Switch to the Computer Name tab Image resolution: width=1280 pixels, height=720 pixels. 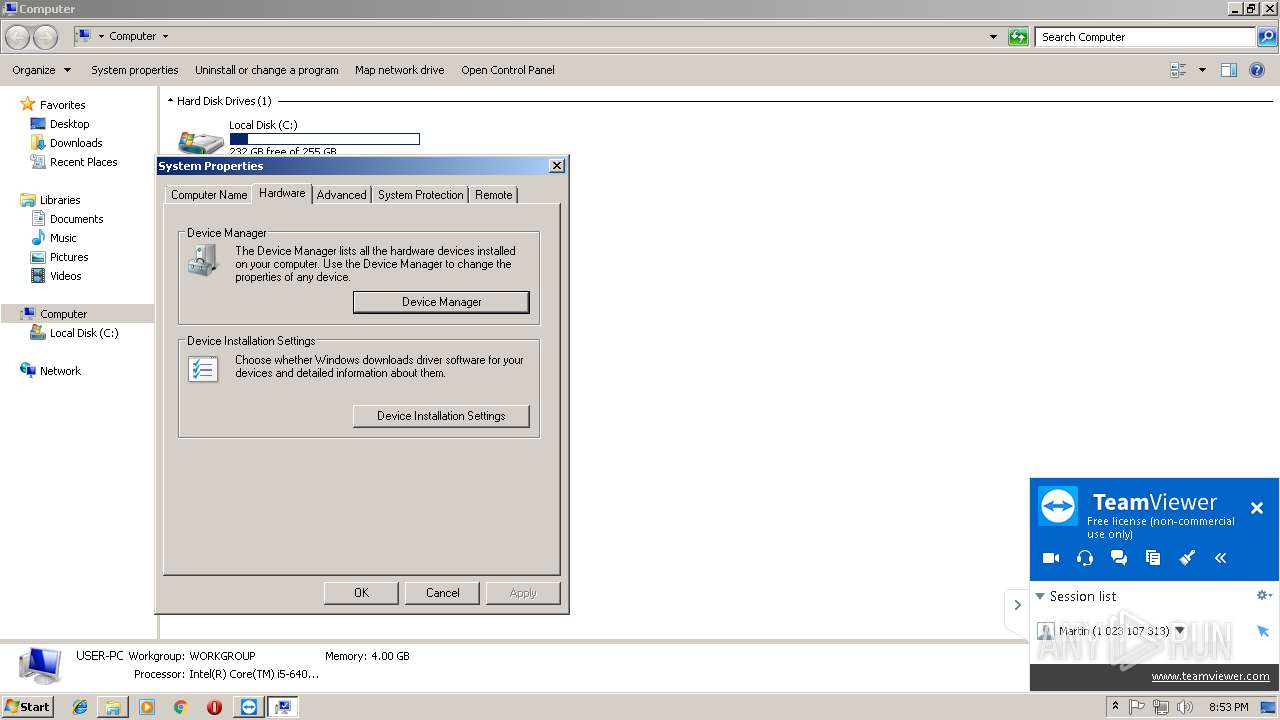tap(209, 195)
